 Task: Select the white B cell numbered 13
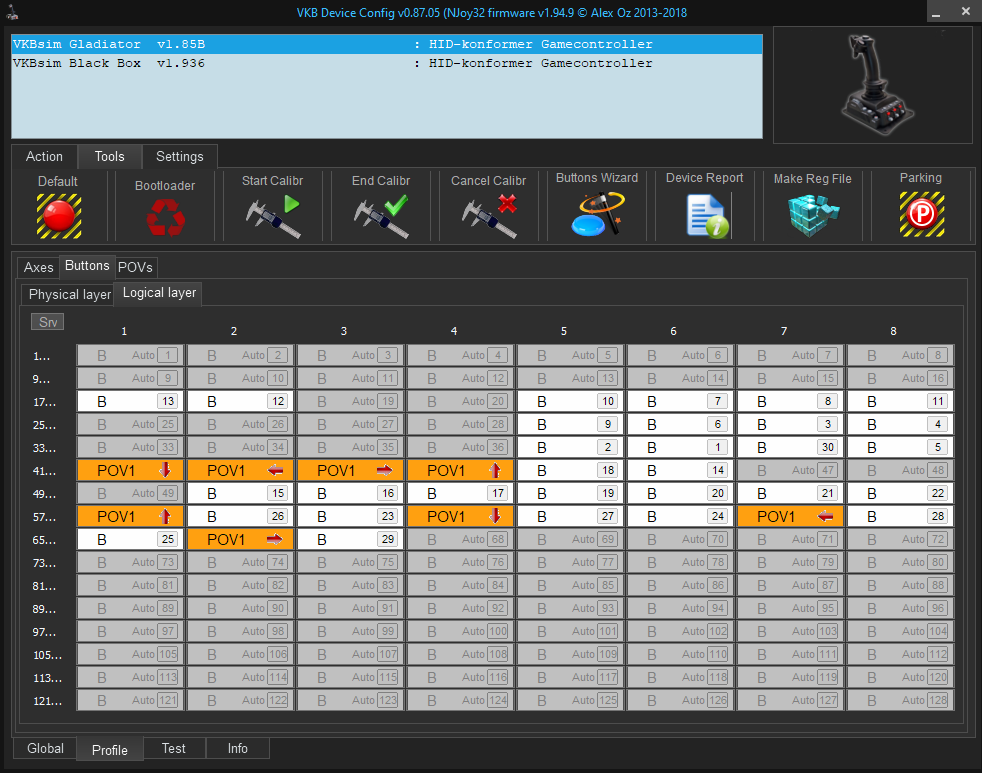coord(130,401)
